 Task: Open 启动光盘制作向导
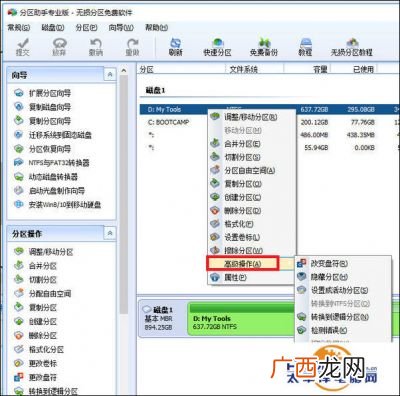49,191
